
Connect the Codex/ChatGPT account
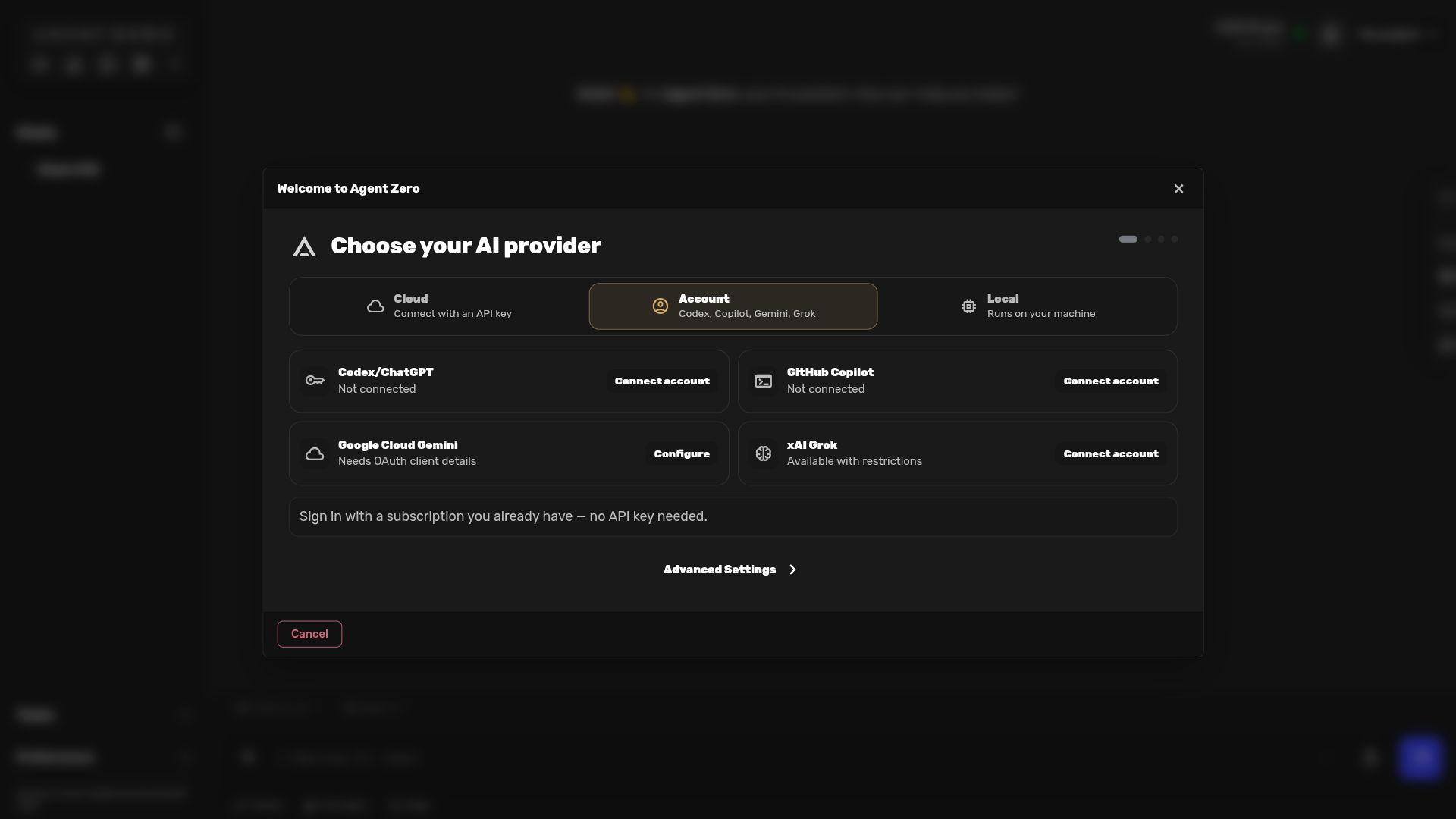pos(662,381)
